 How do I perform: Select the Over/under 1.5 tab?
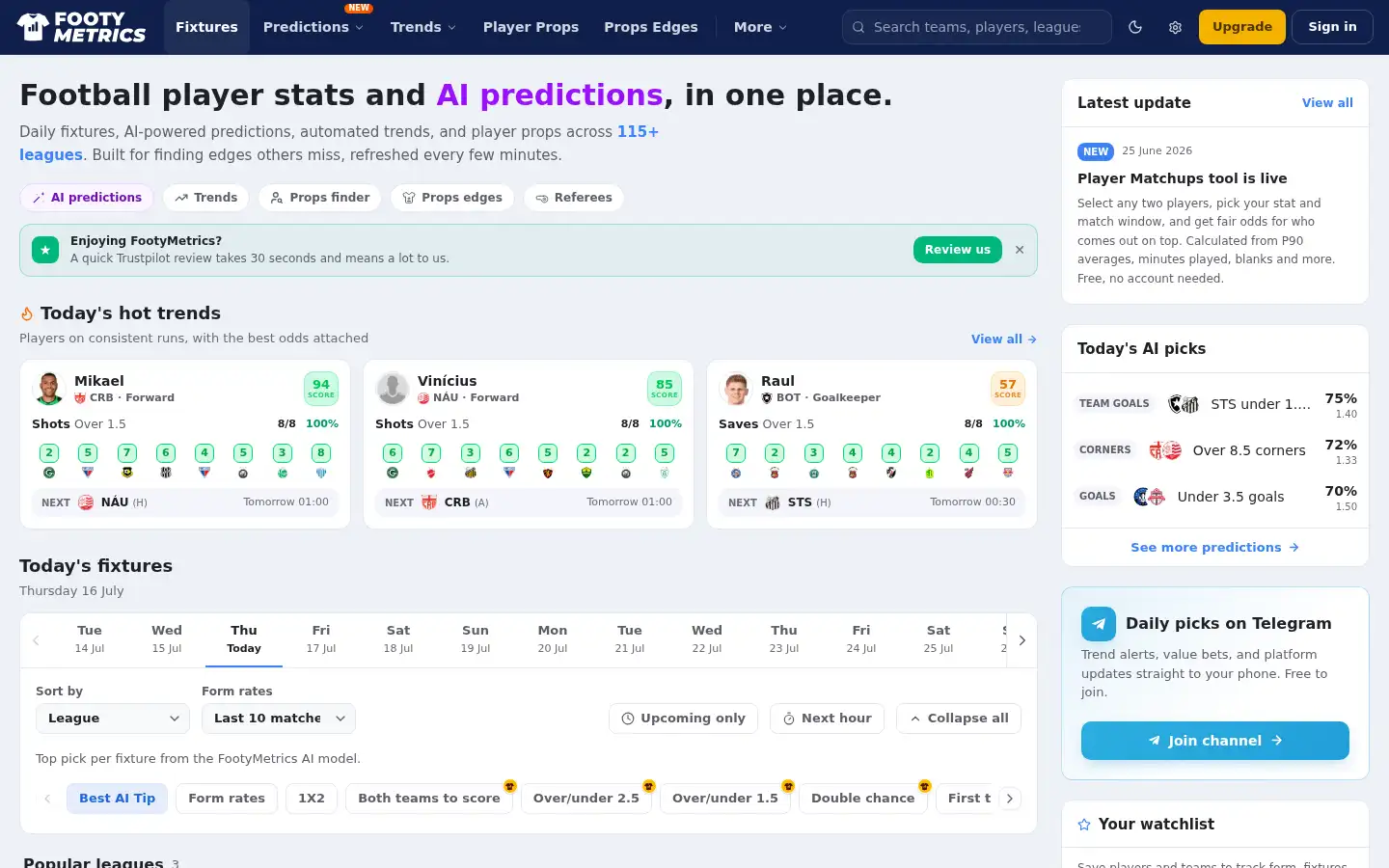tap(725, 799)
